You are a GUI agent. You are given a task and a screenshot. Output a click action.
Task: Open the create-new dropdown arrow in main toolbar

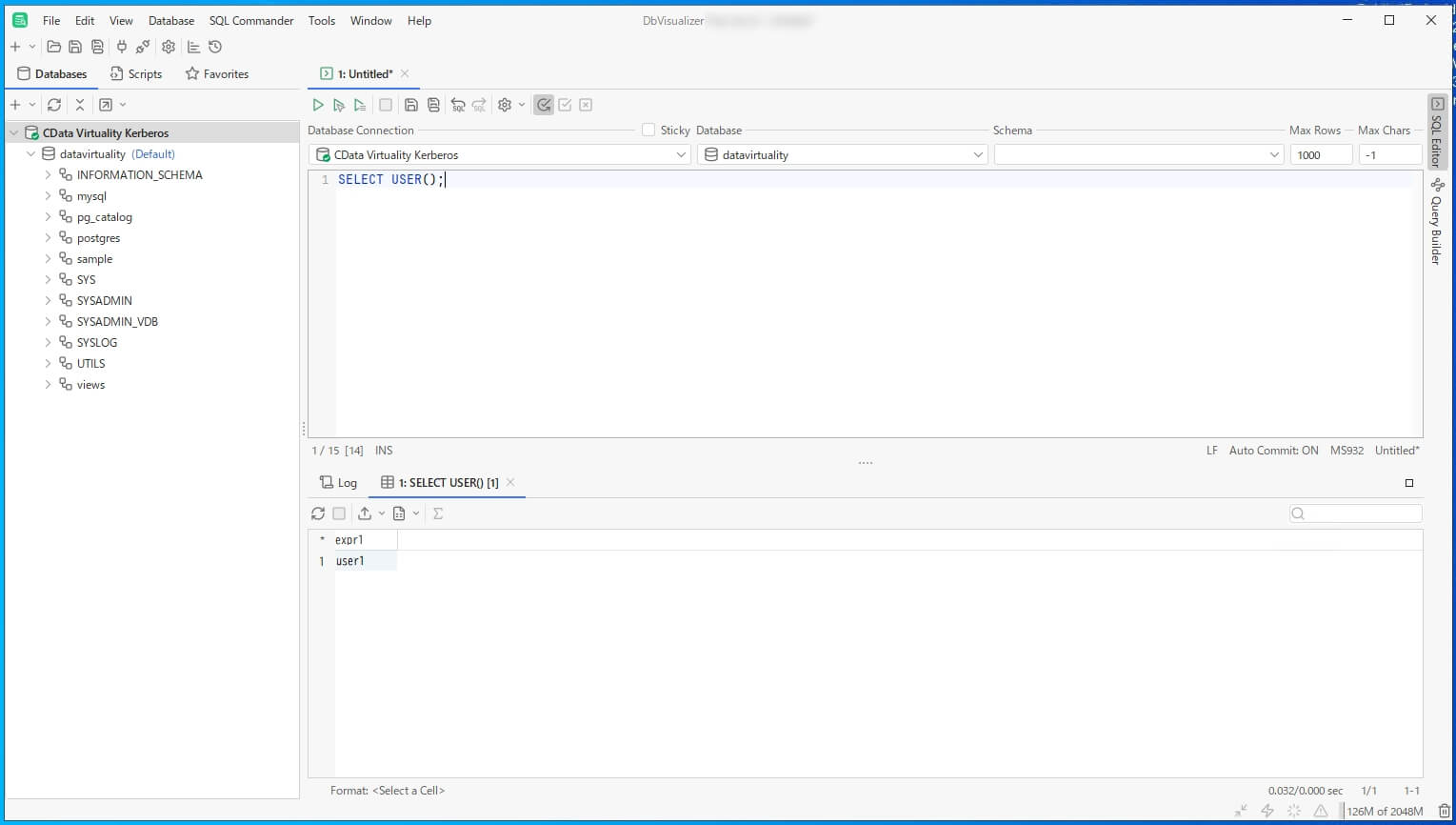(32, 47)
